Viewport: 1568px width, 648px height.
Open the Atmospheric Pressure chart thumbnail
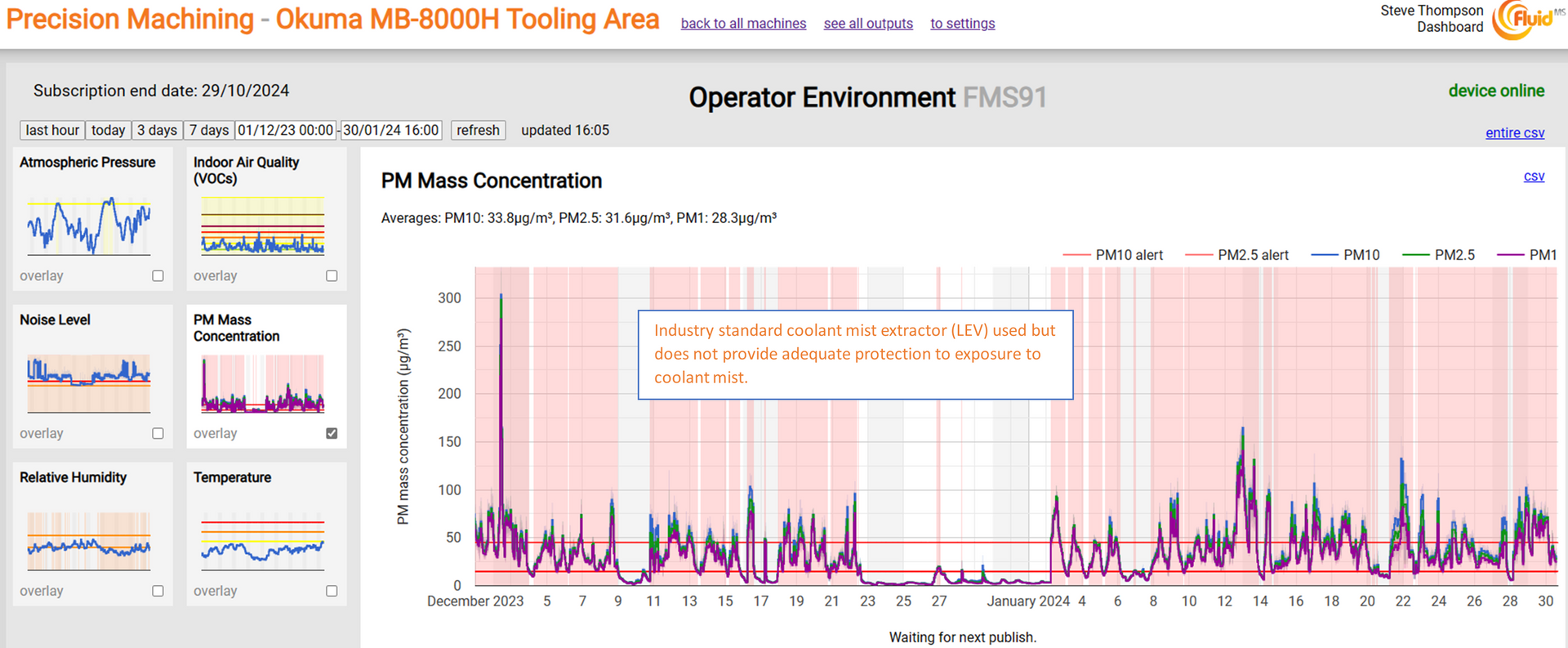click(89, 226)
